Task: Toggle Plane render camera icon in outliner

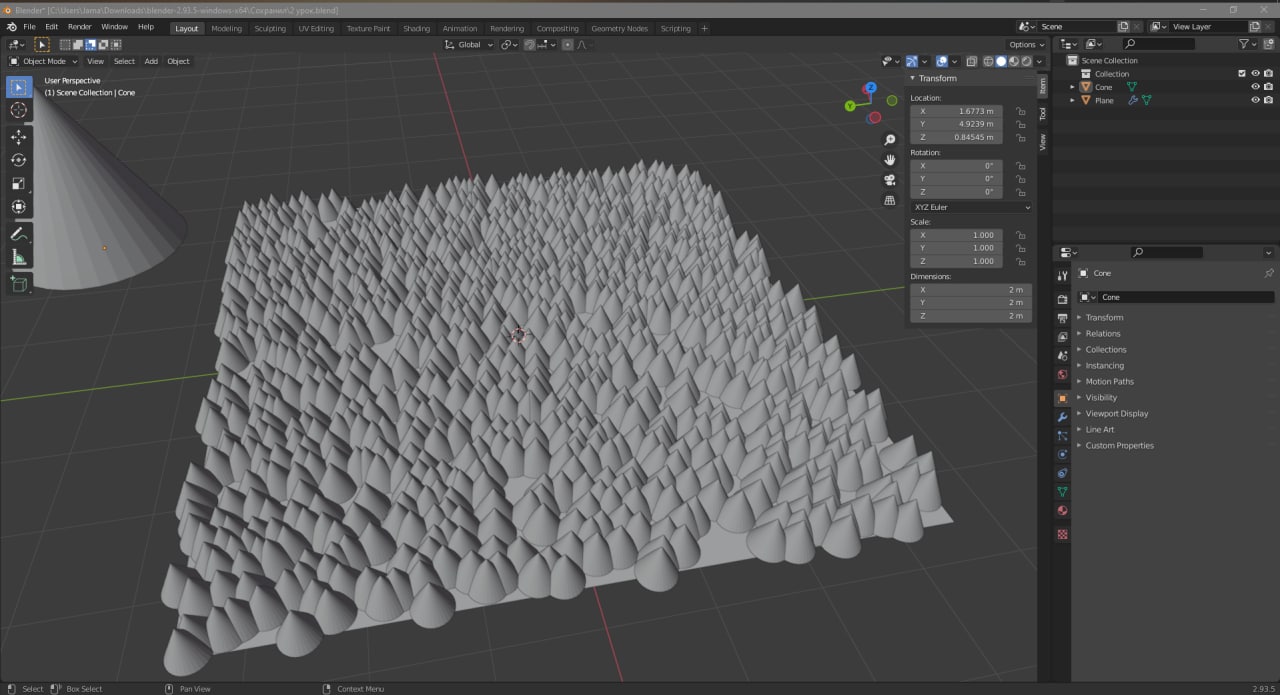Action: tap(1268, 100)
